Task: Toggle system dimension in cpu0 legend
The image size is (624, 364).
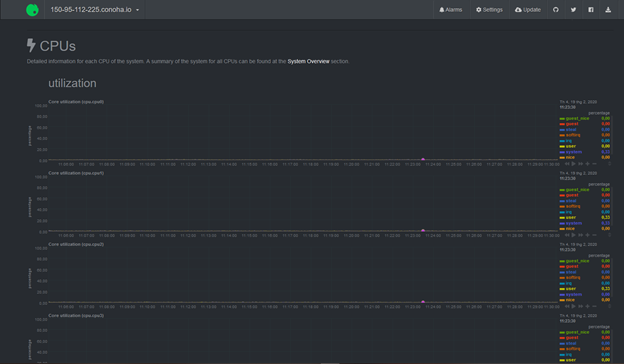Action: (x=571, y=152)
